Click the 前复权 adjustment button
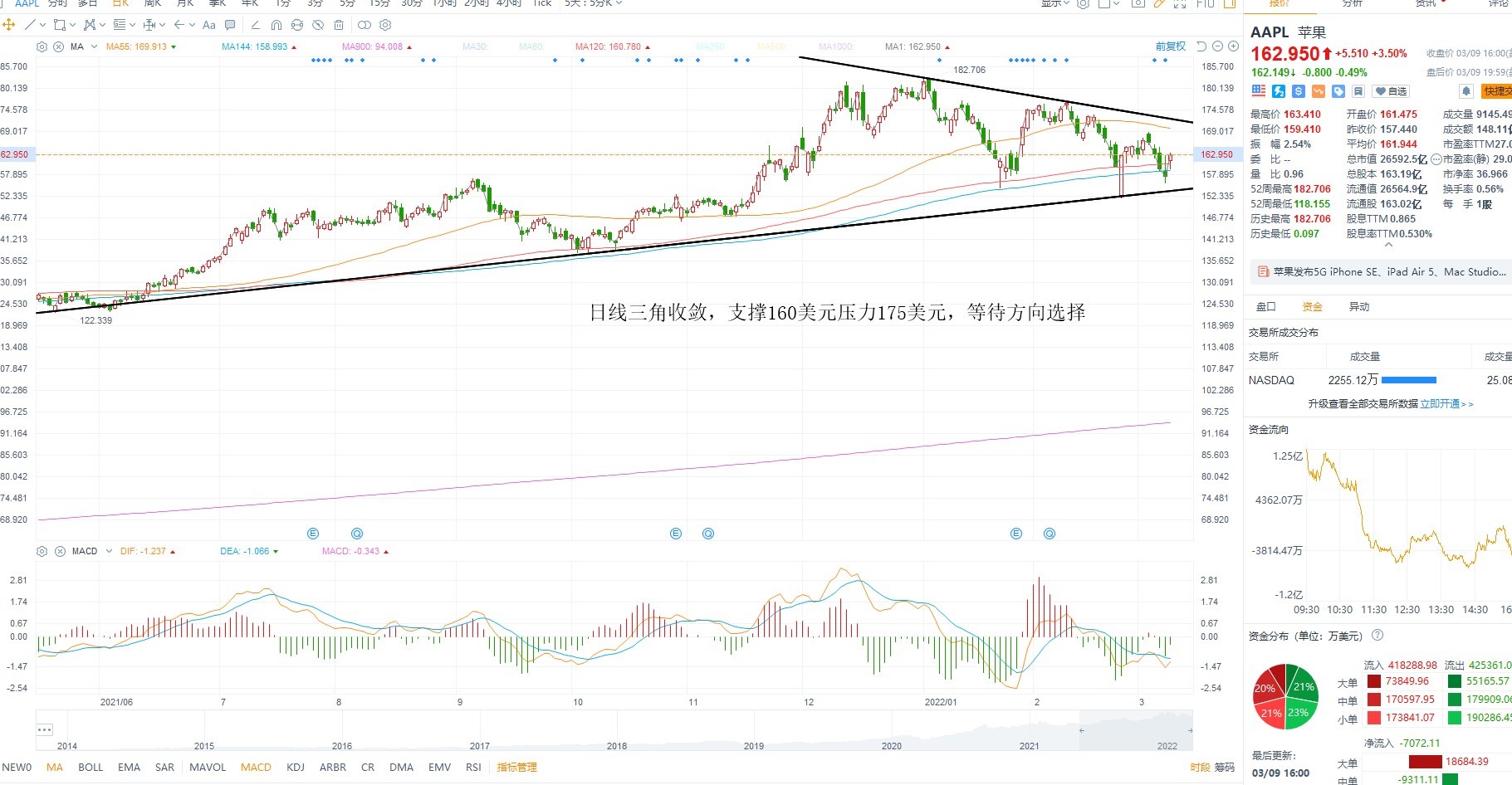 click(1171, 46)
